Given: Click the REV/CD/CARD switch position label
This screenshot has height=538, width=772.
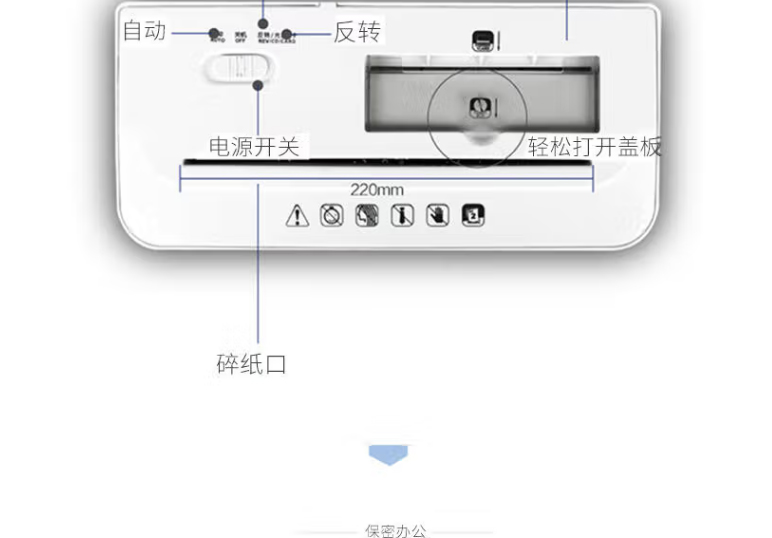Looking at the screenshot, I should 277,38.
